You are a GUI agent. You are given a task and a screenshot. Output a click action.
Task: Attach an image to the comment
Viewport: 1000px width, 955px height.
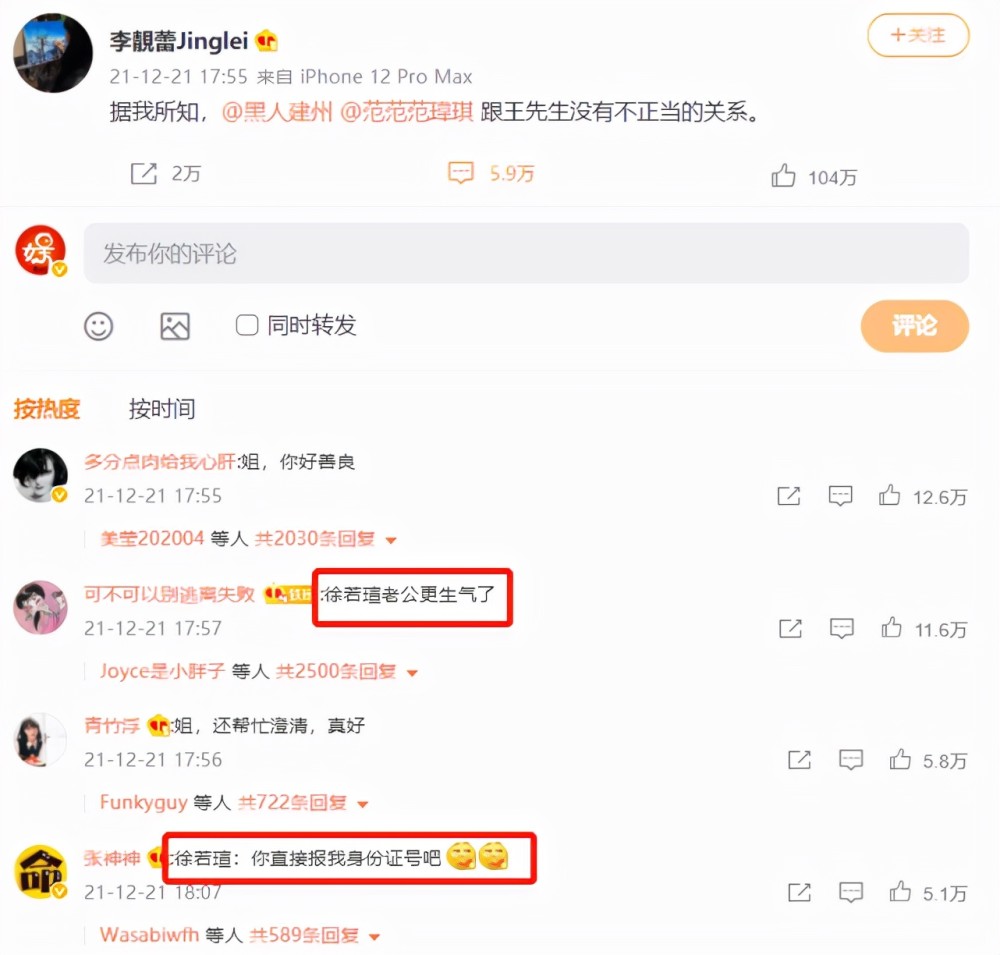175,326
